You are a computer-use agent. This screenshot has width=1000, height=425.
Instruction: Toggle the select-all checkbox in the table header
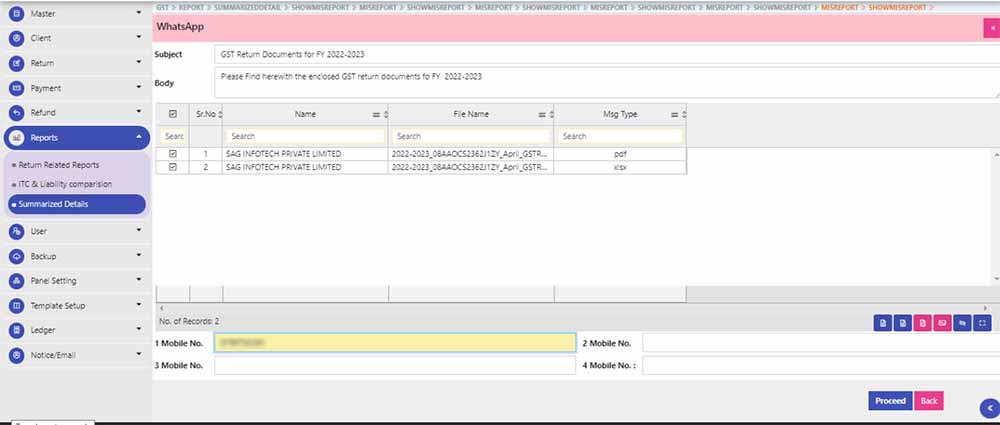point(173,114)
